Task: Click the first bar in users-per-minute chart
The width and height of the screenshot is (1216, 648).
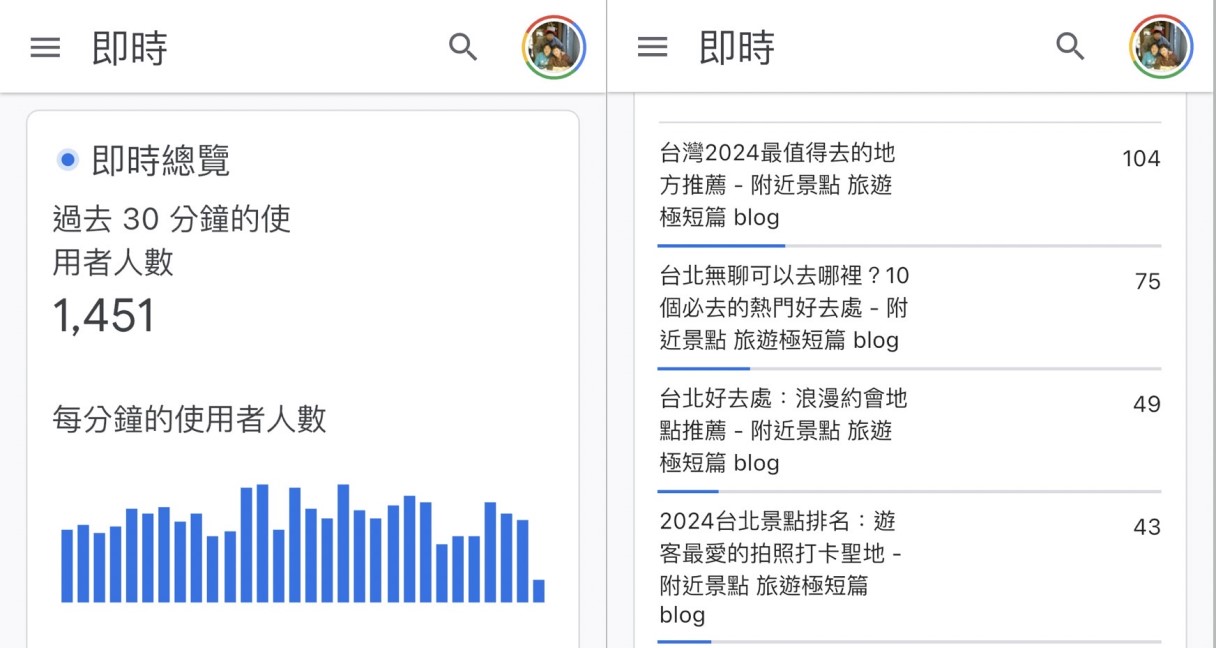Action: (67, 566)
